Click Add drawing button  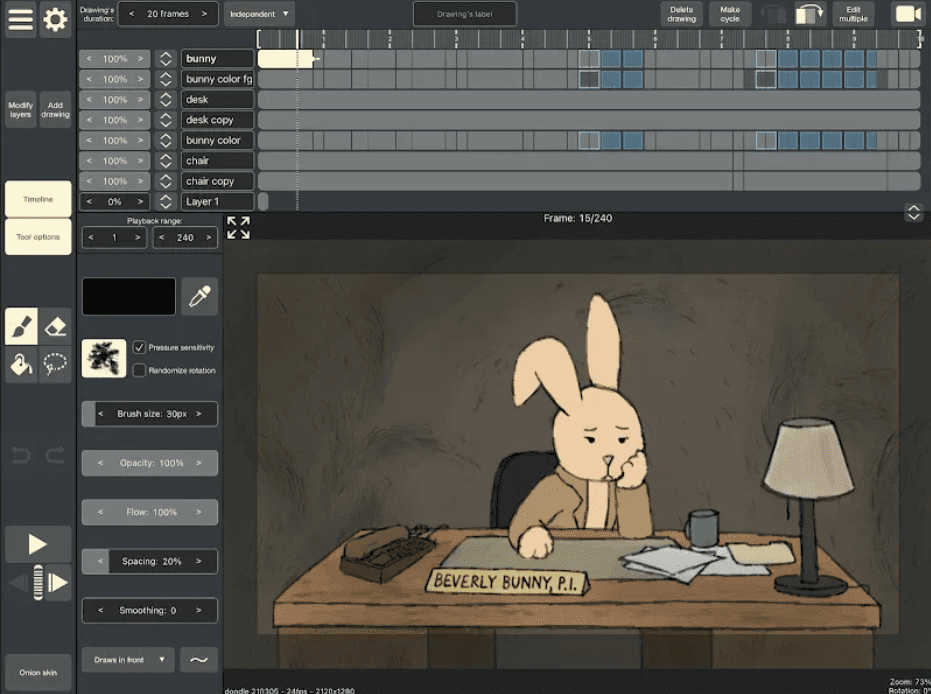click(x=55, y=109)
